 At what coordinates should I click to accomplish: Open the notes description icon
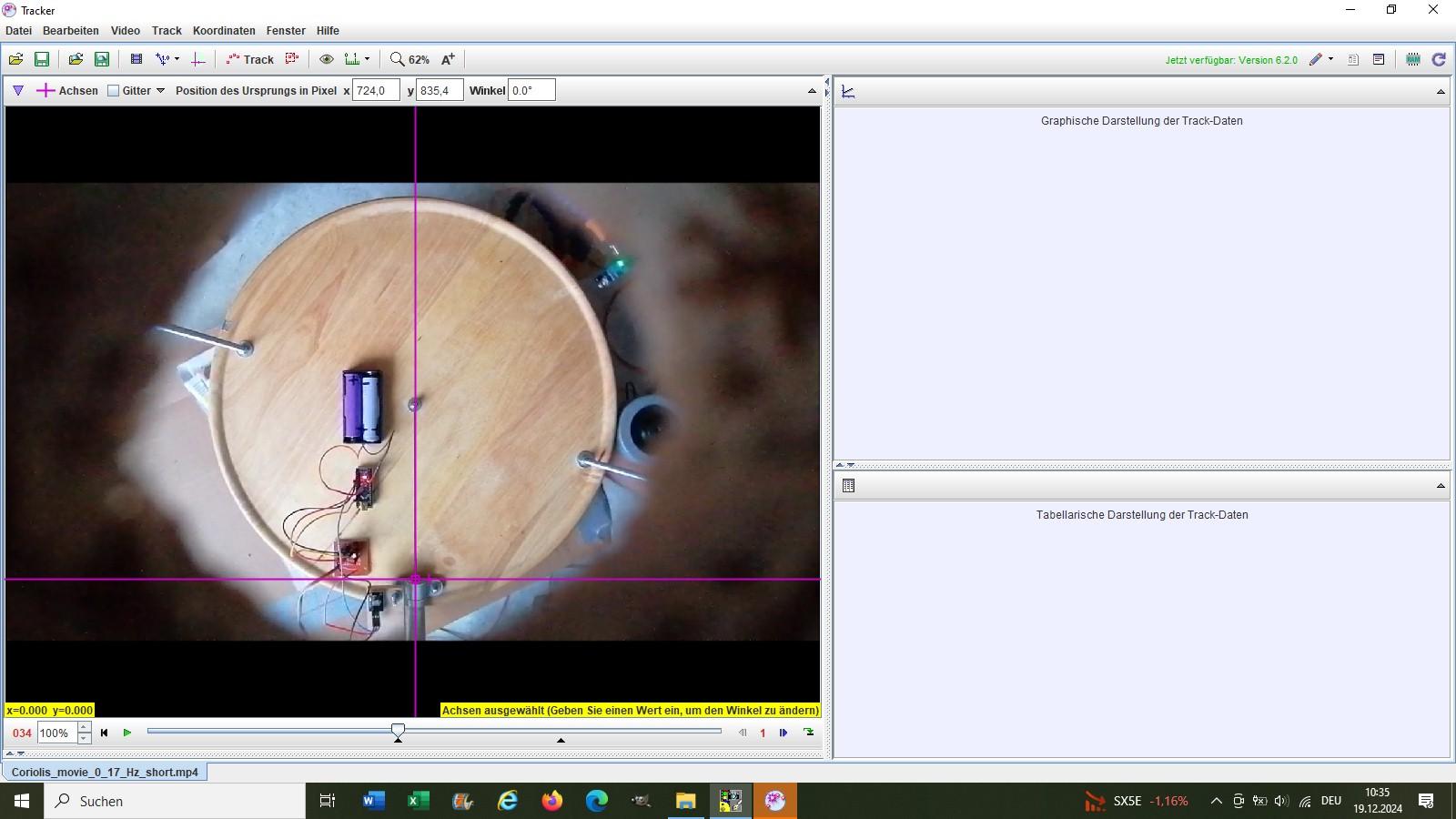pos(1379,59)
